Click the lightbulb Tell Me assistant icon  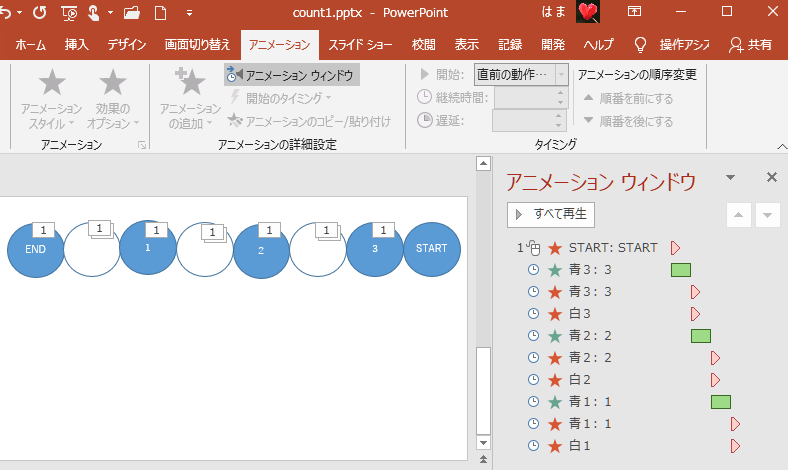point(641,45)
